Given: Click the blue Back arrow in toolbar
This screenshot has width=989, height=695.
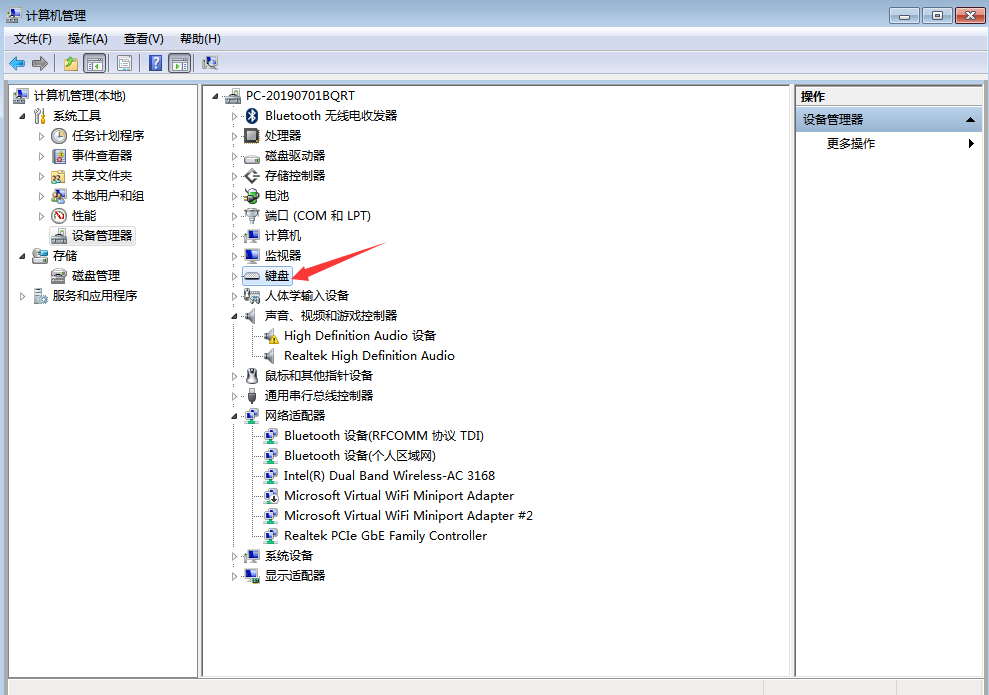Looking at the screenshot, I should pos(17,63).
